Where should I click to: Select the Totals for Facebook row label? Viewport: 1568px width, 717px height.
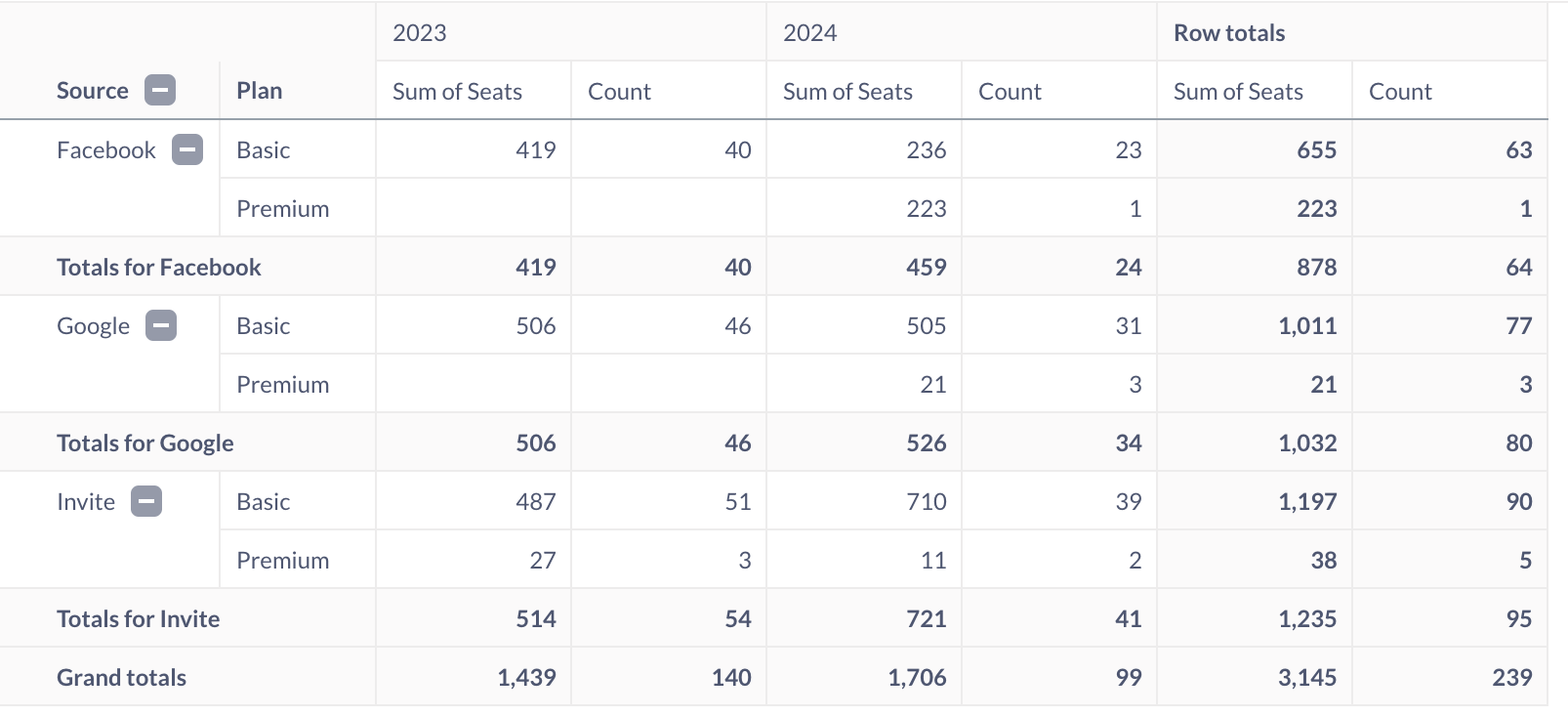click(159, 268)
